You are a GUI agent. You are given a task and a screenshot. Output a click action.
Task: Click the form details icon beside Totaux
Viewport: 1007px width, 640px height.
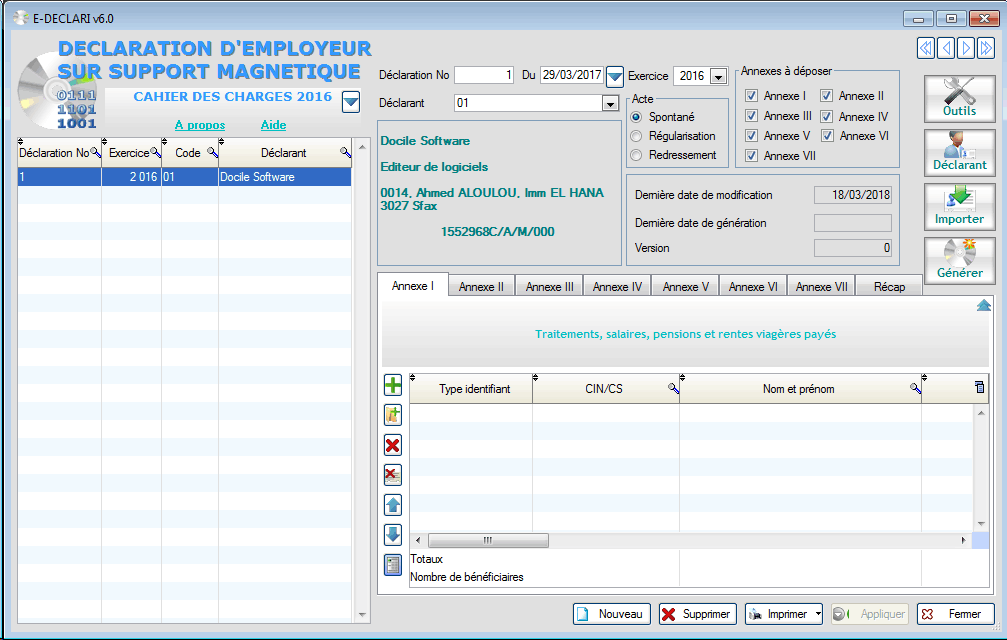pyautogui.click(x=392, y=564)
